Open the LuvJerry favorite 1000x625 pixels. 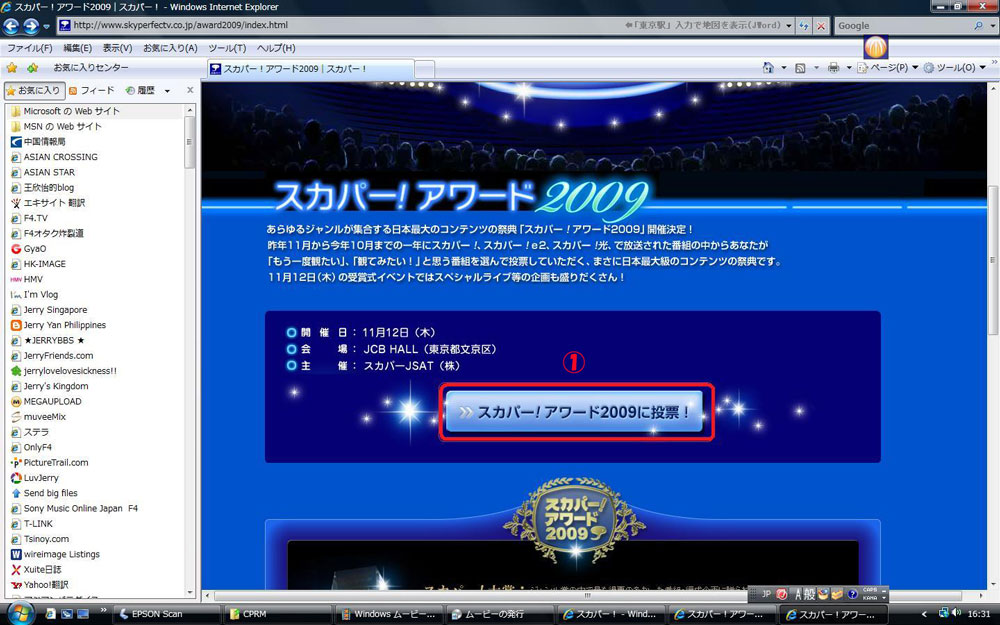coord(35,478)
